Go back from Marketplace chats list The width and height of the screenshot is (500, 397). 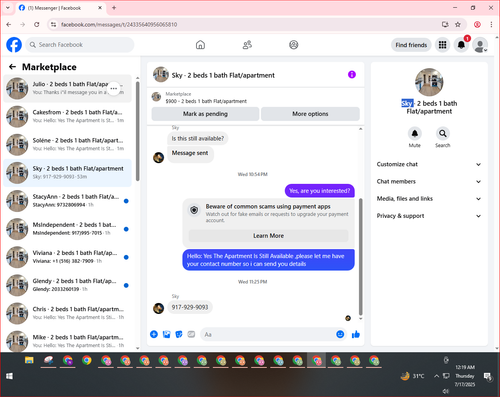13,67
